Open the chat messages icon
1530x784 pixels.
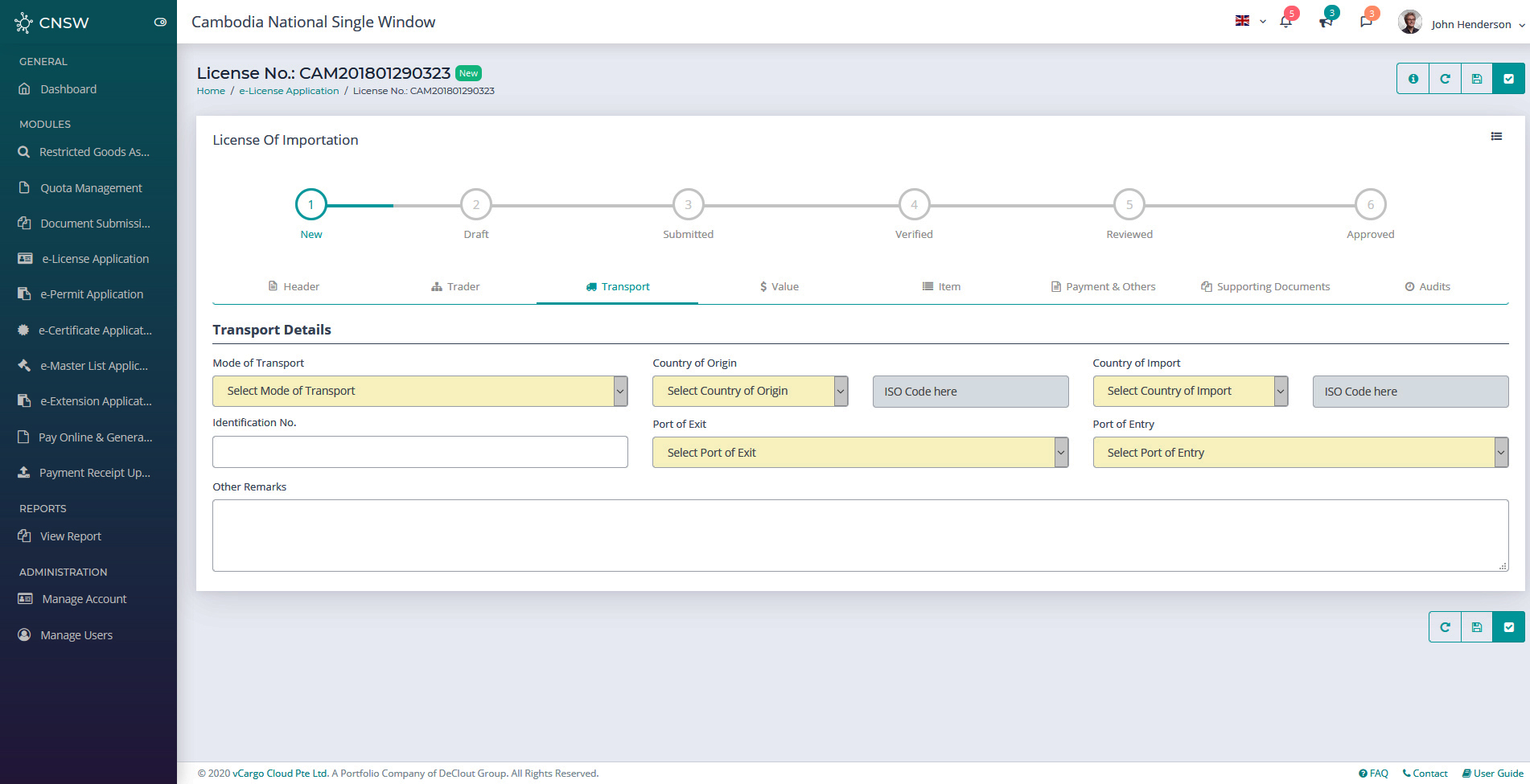point(1366,22)
